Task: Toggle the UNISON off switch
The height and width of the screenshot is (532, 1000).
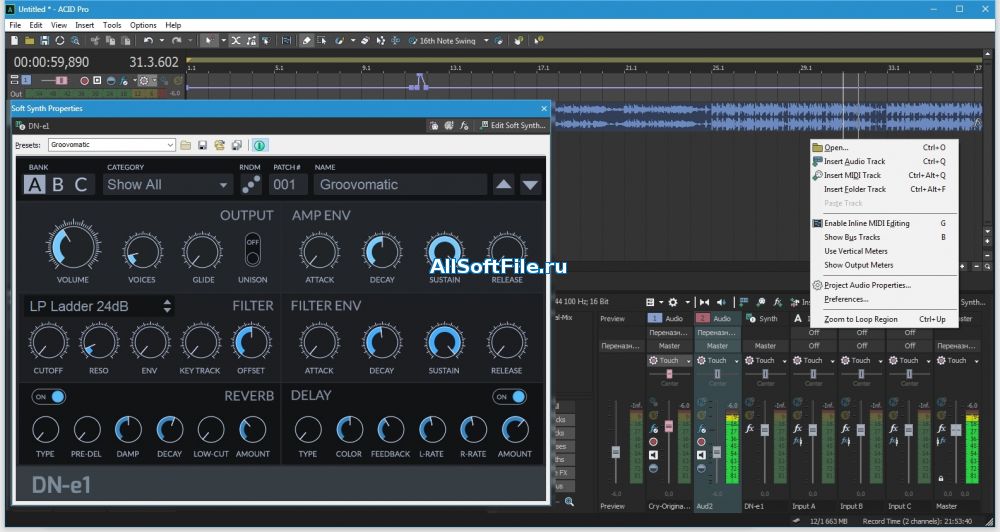Action: click(253, 250)
